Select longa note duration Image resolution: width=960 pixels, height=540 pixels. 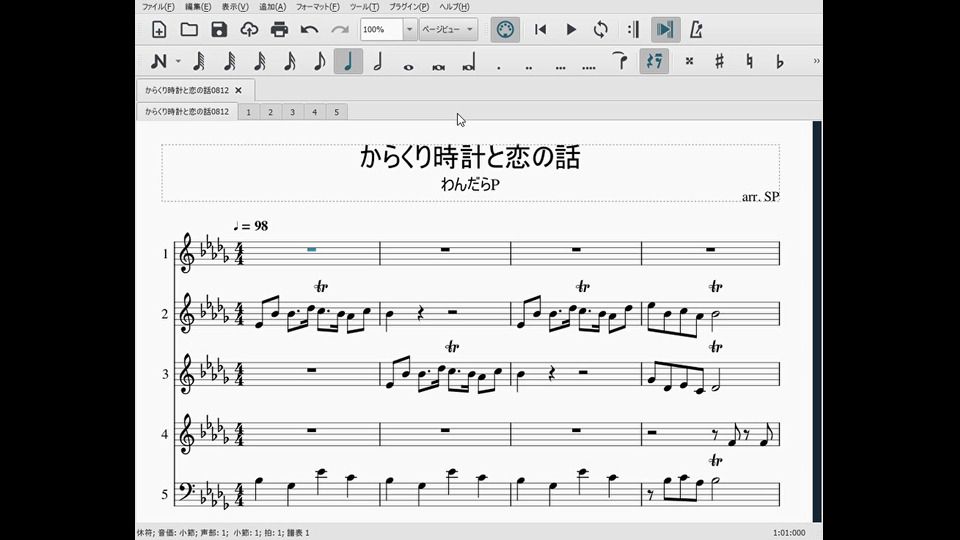pyautogui.click(x=468, y=61)
